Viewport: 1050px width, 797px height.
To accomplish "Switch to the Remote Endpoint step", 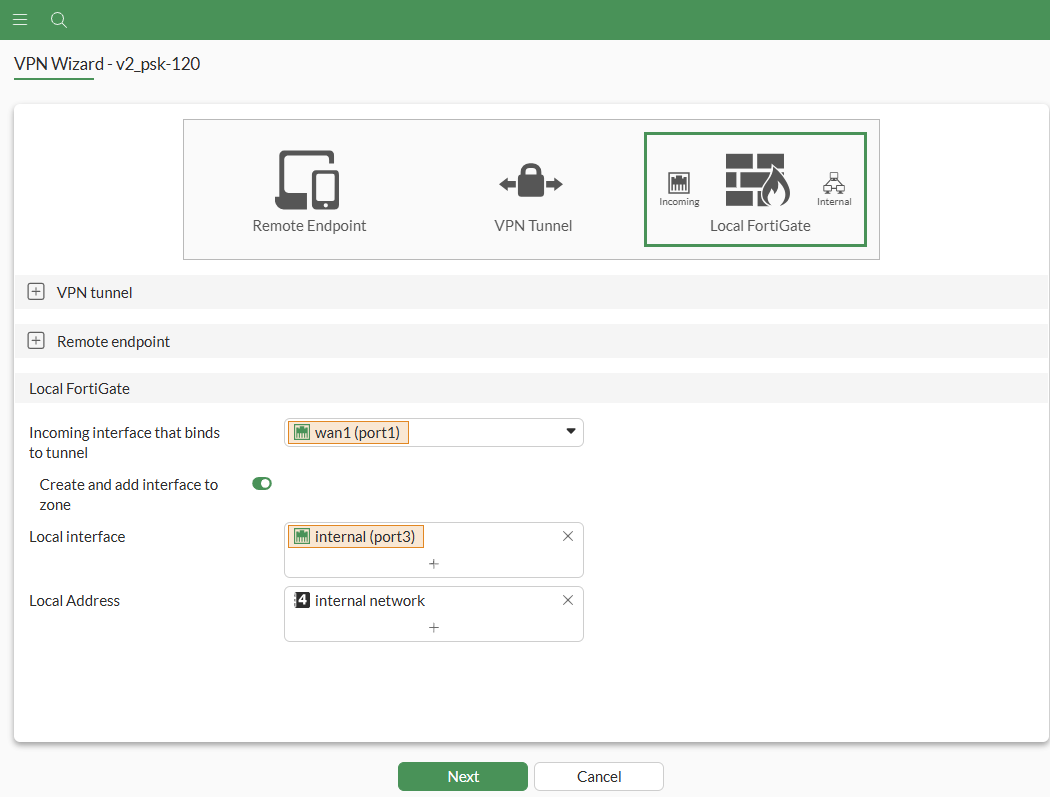I will (x=309, y=190).
